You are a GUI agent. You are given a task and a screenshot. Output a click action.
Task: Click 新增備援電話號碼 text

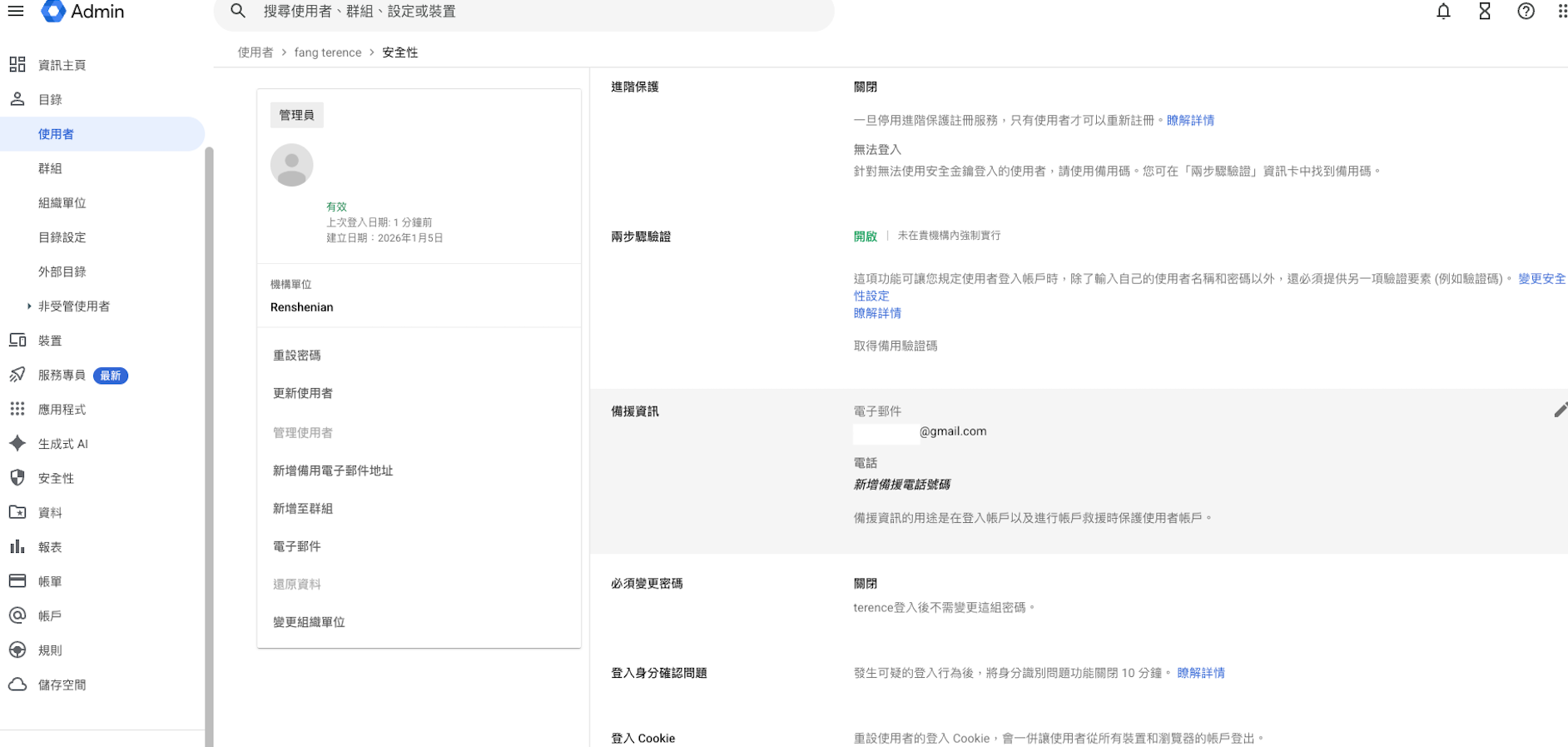pos(902,485)
